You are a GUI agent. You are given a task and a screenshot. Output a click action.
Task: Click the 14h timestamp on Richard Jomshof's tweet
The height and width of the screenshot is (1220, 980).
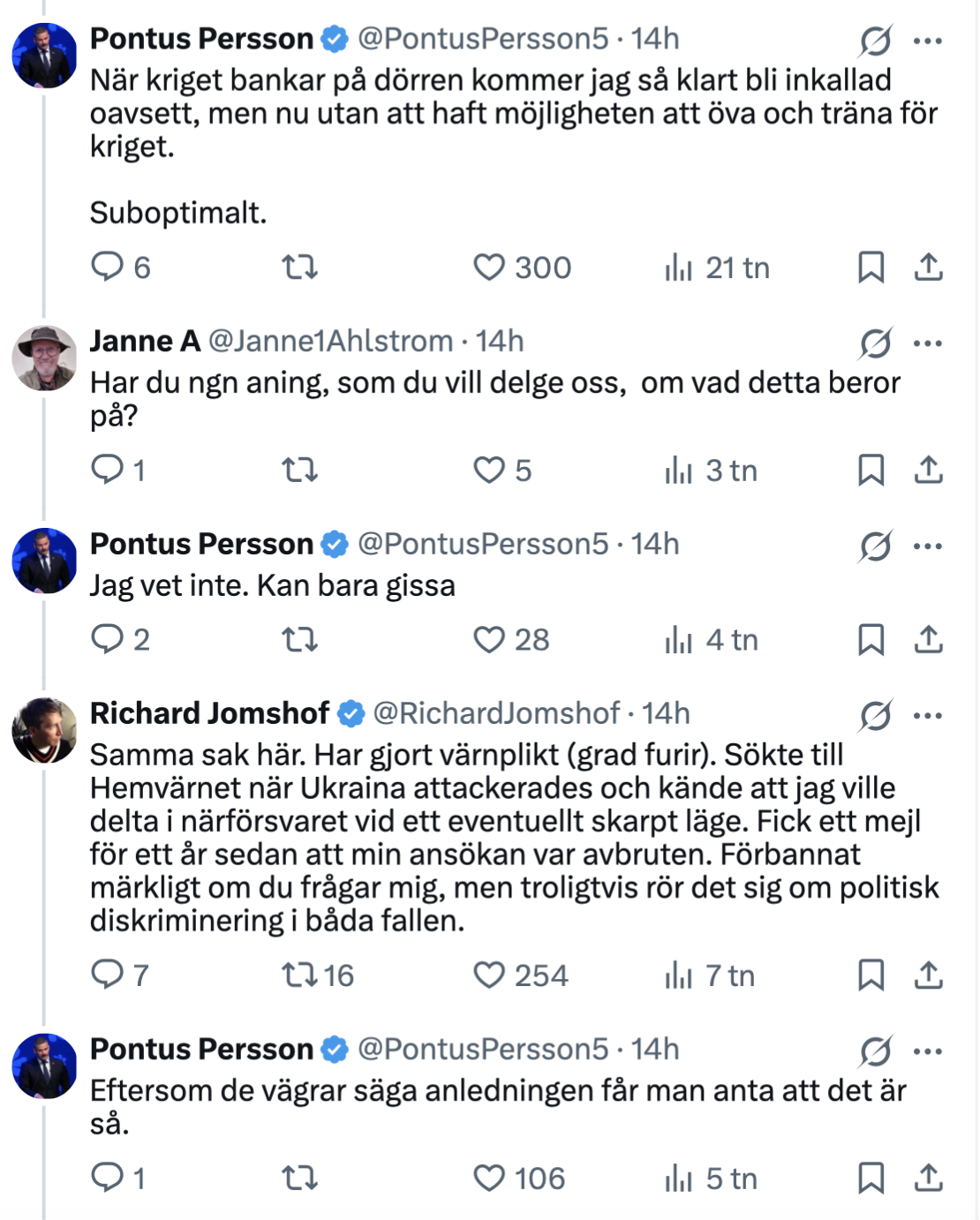pyautogui.click(x=666, y=713)
